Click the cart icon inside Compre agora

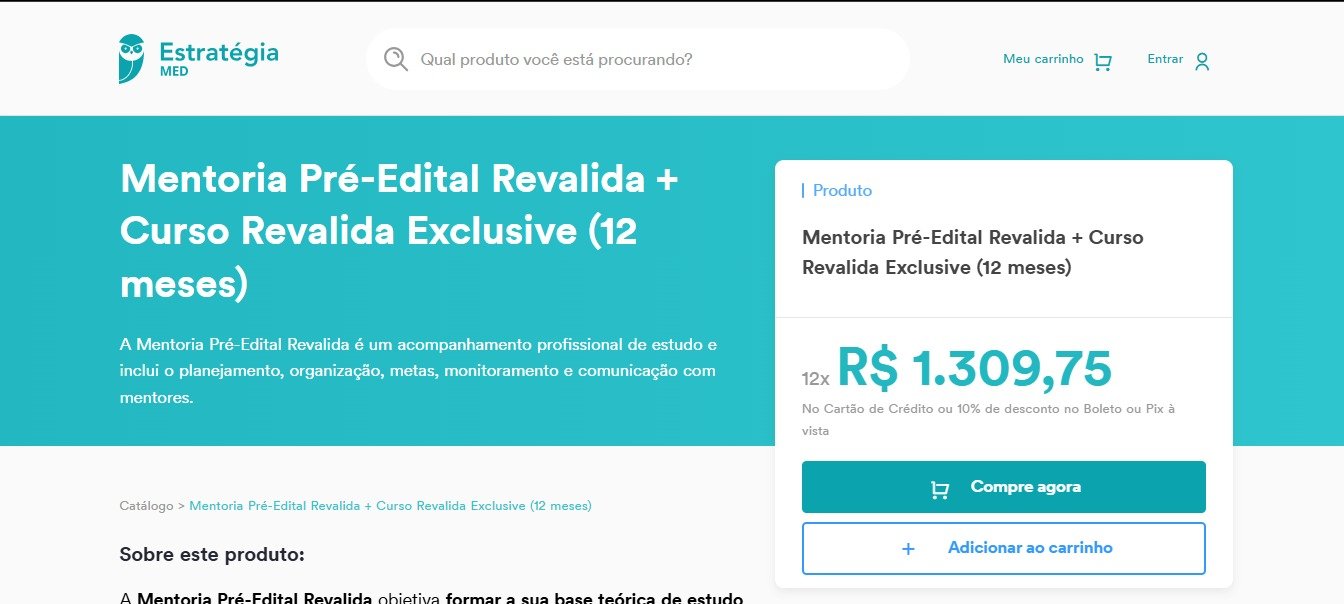point(939,488)
